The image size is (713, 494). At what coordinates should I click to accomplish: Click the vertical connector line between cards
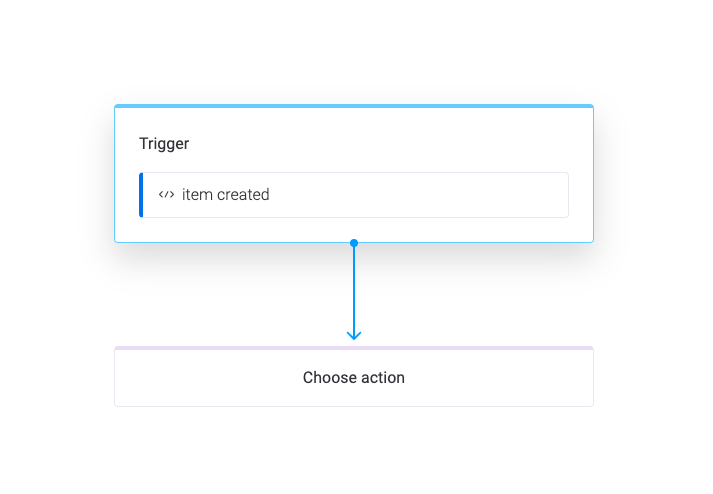coord(354,290)
